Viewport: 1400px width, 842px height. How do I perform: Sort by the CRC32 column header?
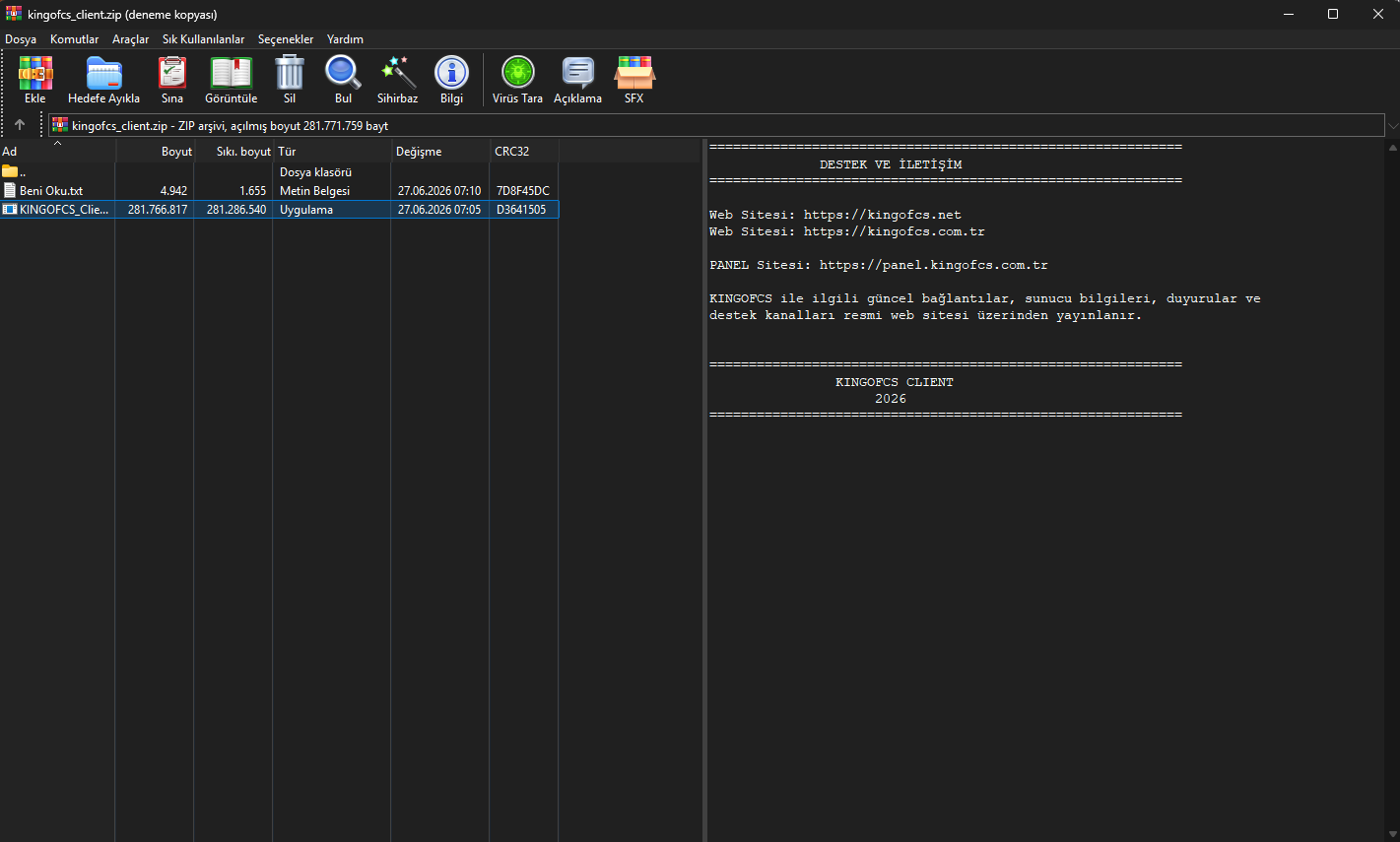pyautogui.click(x=524, y=151)
